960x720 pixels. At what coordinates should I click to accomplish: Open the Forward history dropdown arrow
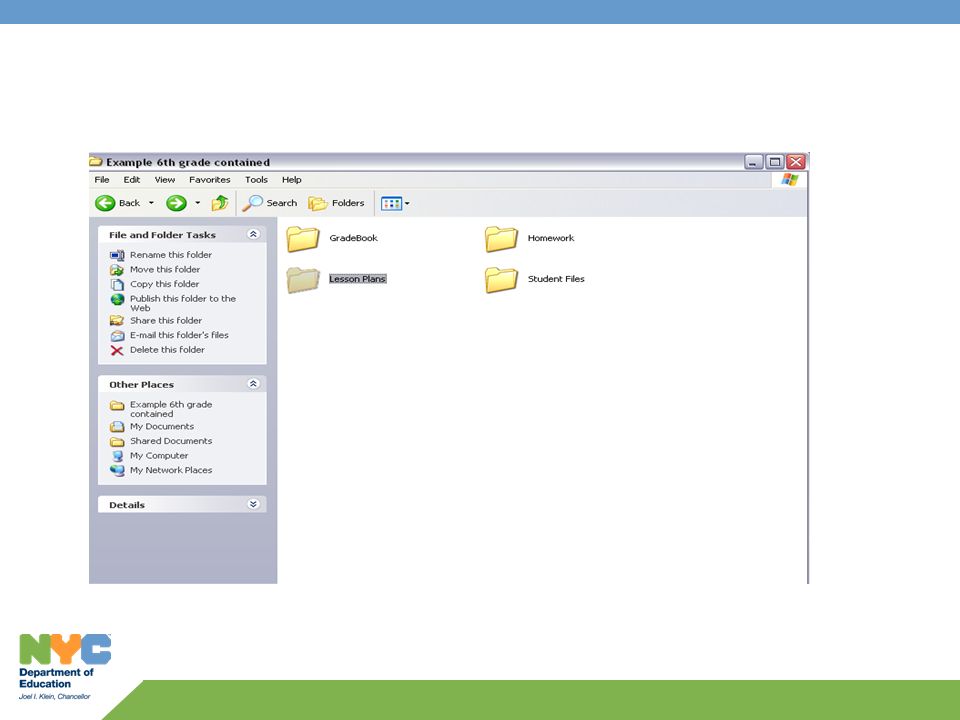[x=198, y=203]
